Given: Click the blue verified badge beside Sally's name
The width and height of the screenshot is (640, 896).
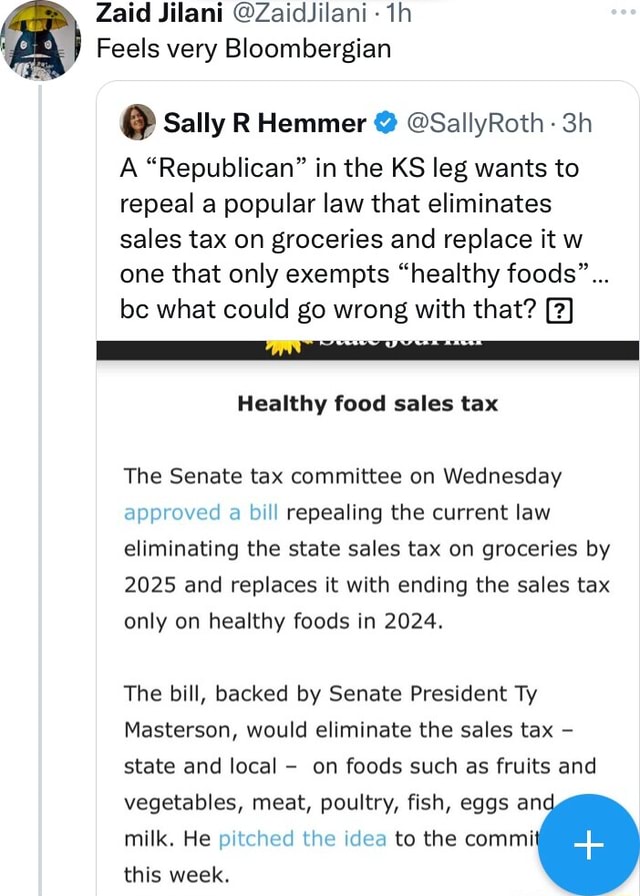Looking at the screenshot, I should (384, 124).
